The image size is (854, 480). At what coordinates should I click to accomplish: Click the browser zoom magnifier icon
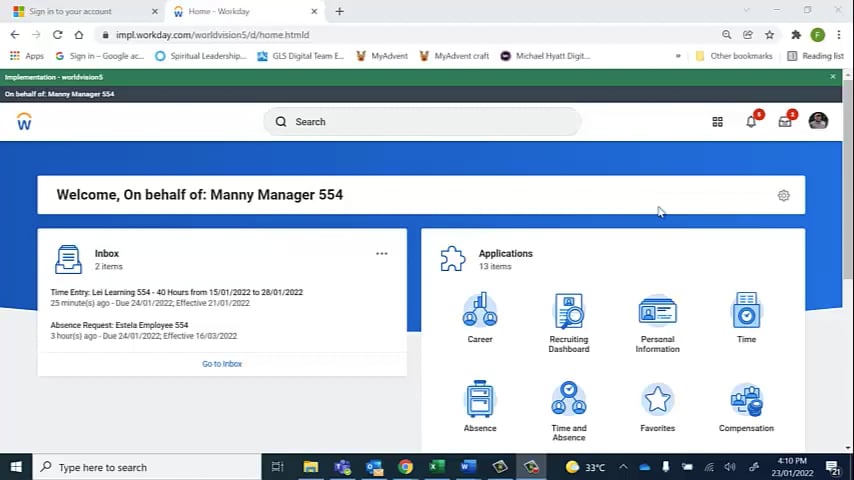[x=727, y=35]
